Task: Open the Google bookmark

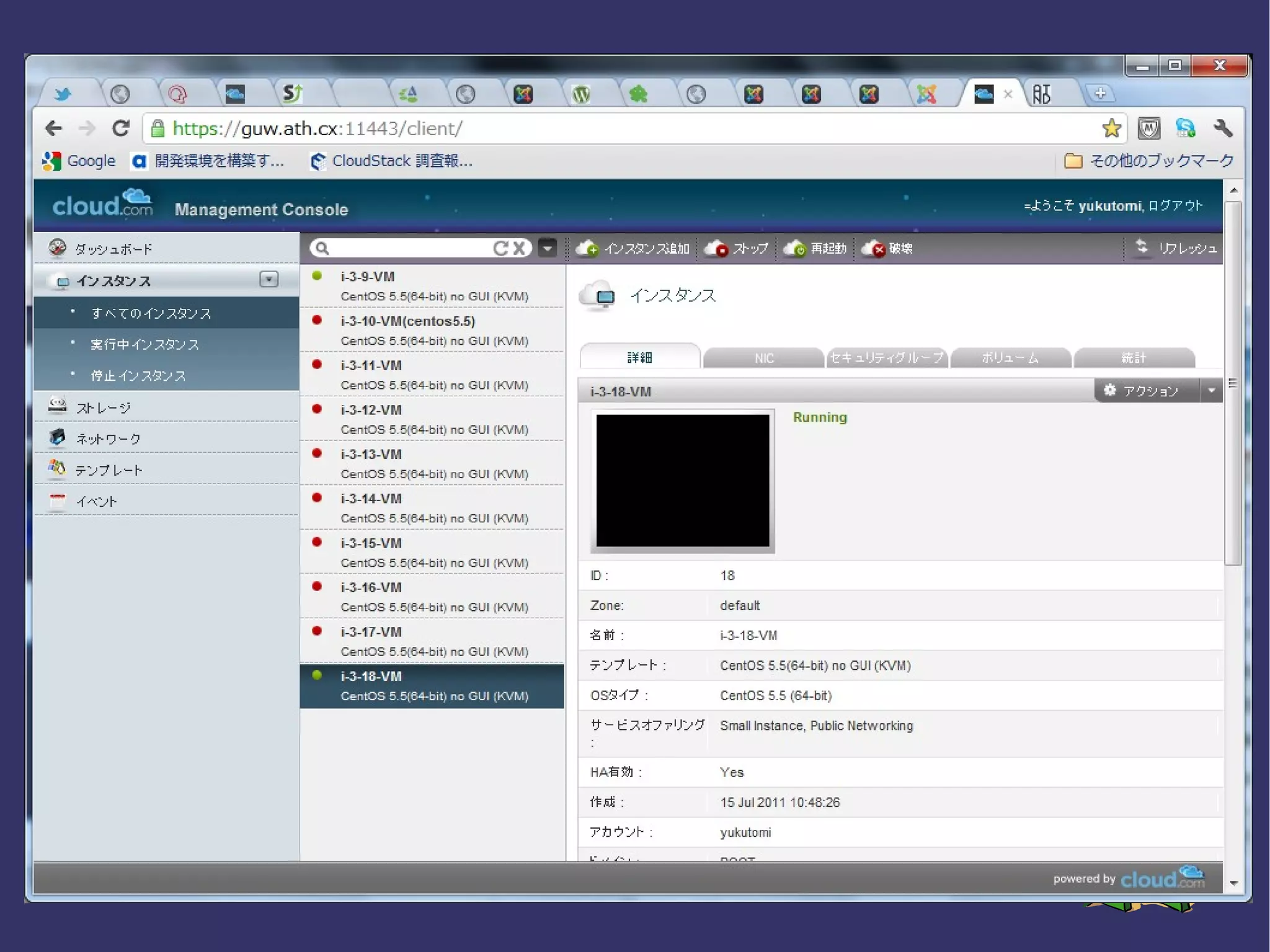Action: pyautogui.click(x=79, y=161)
